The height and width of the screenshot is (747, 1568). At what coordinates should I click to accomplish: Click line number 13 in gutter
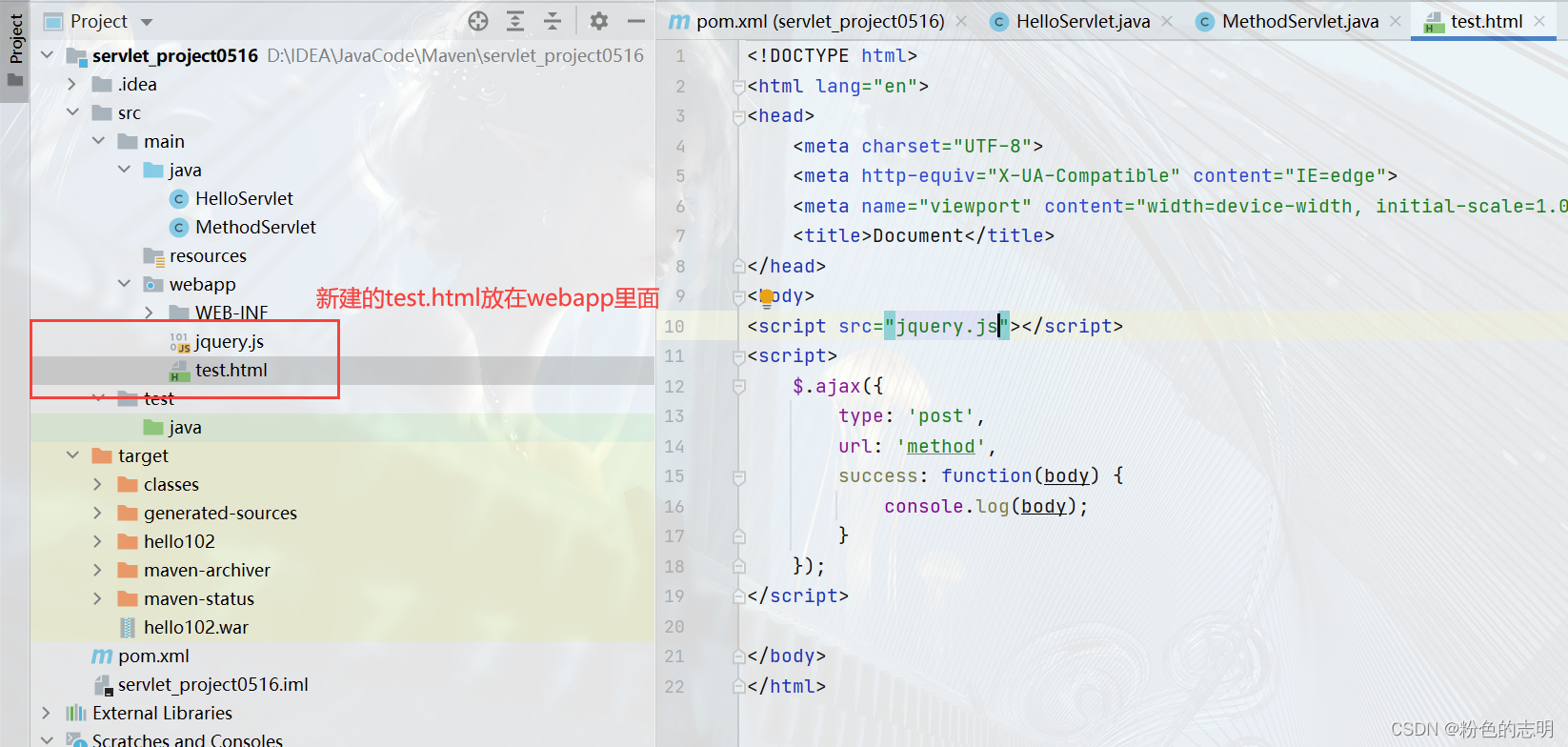tap(674, 416)
